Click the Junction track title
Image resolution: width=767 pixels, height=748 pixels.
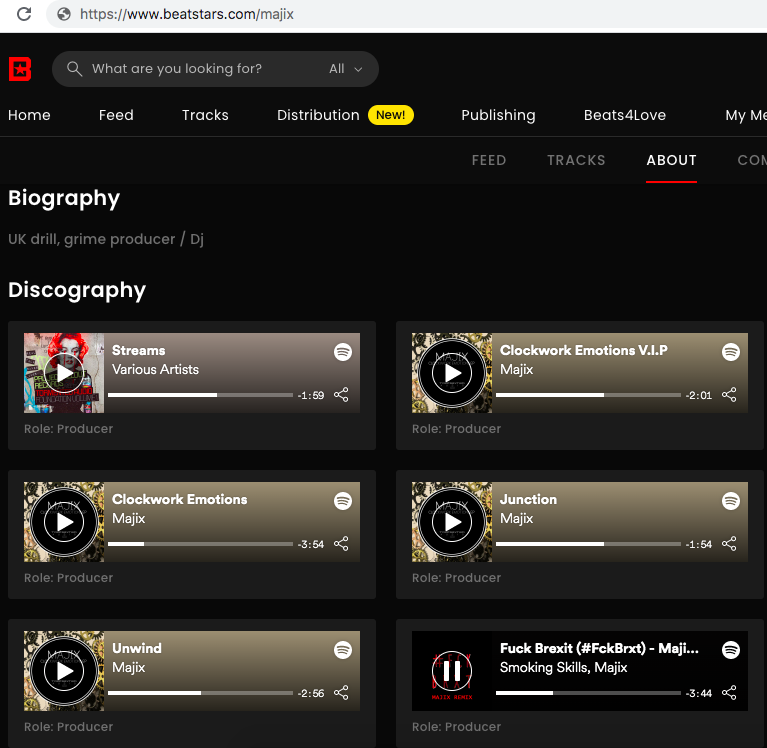click(x=528, y=499)
